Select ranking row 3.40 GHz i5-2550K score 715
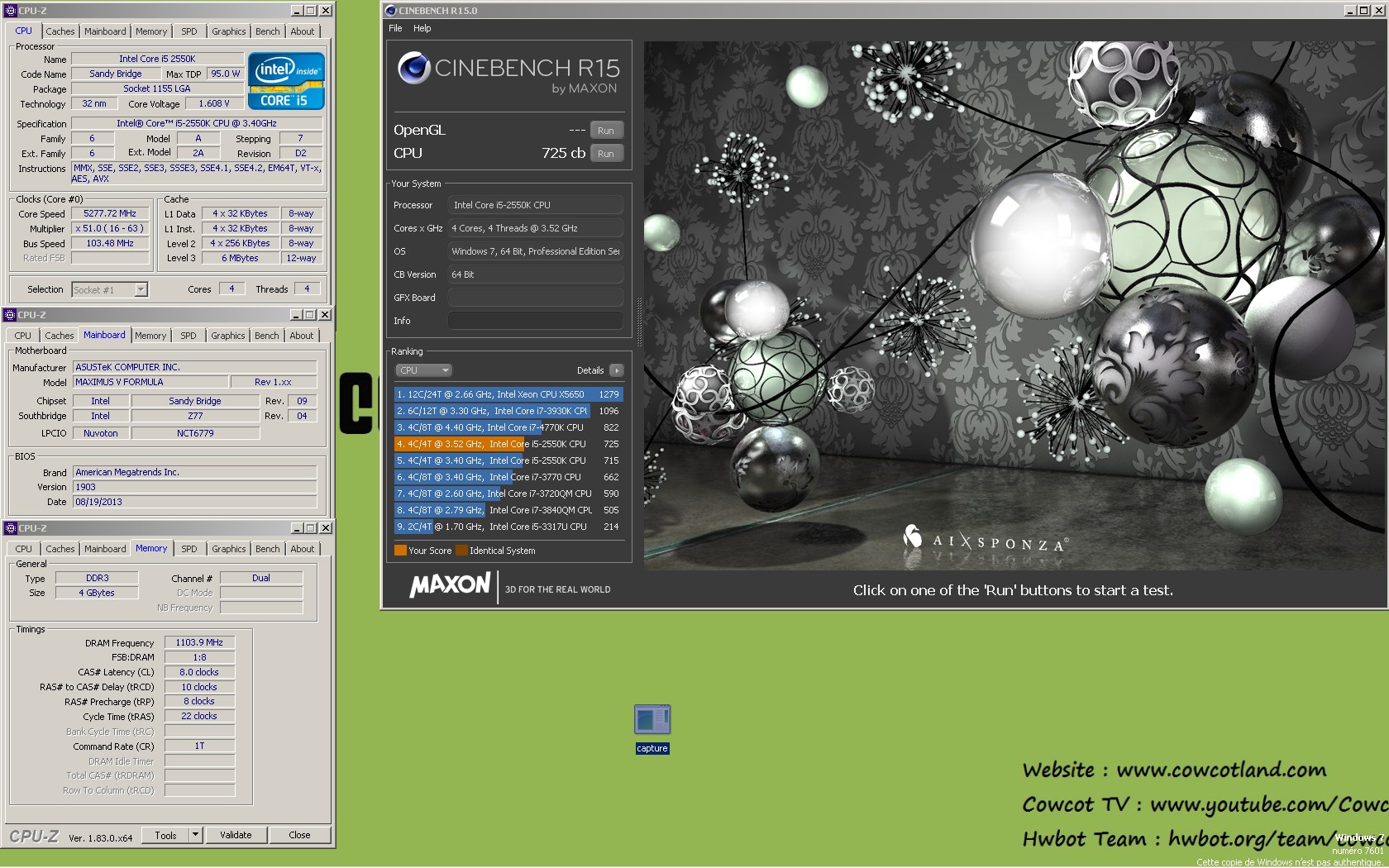This screenshot has height=868, width=1389. click(508, 460)
